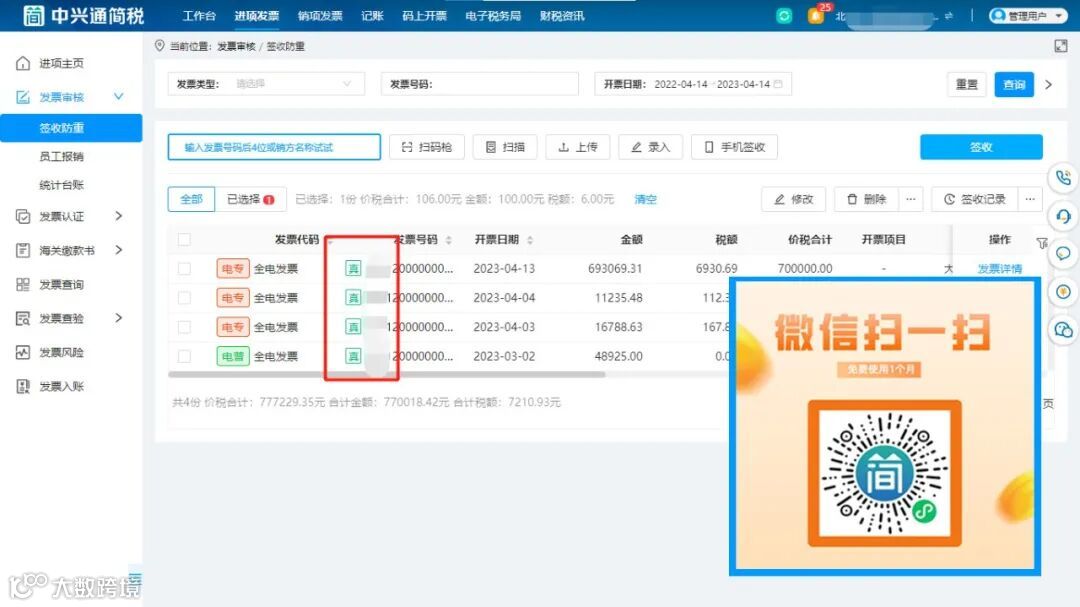Click the fullscreen expand icon
This screenshot has height=607, width=1080.
pyautogui.click(x=1061, y=46)
